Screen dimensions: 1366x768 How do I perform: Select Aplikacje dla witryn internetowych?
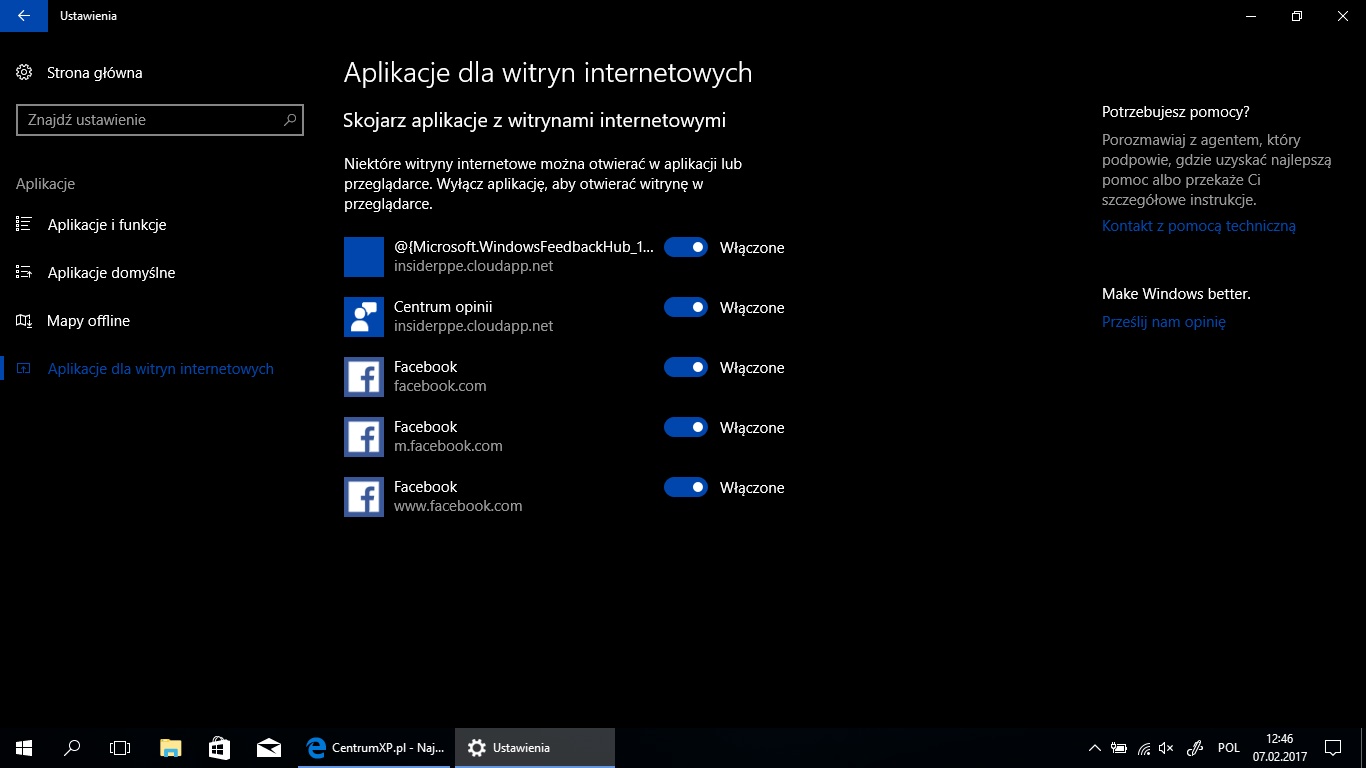[160, 369]
